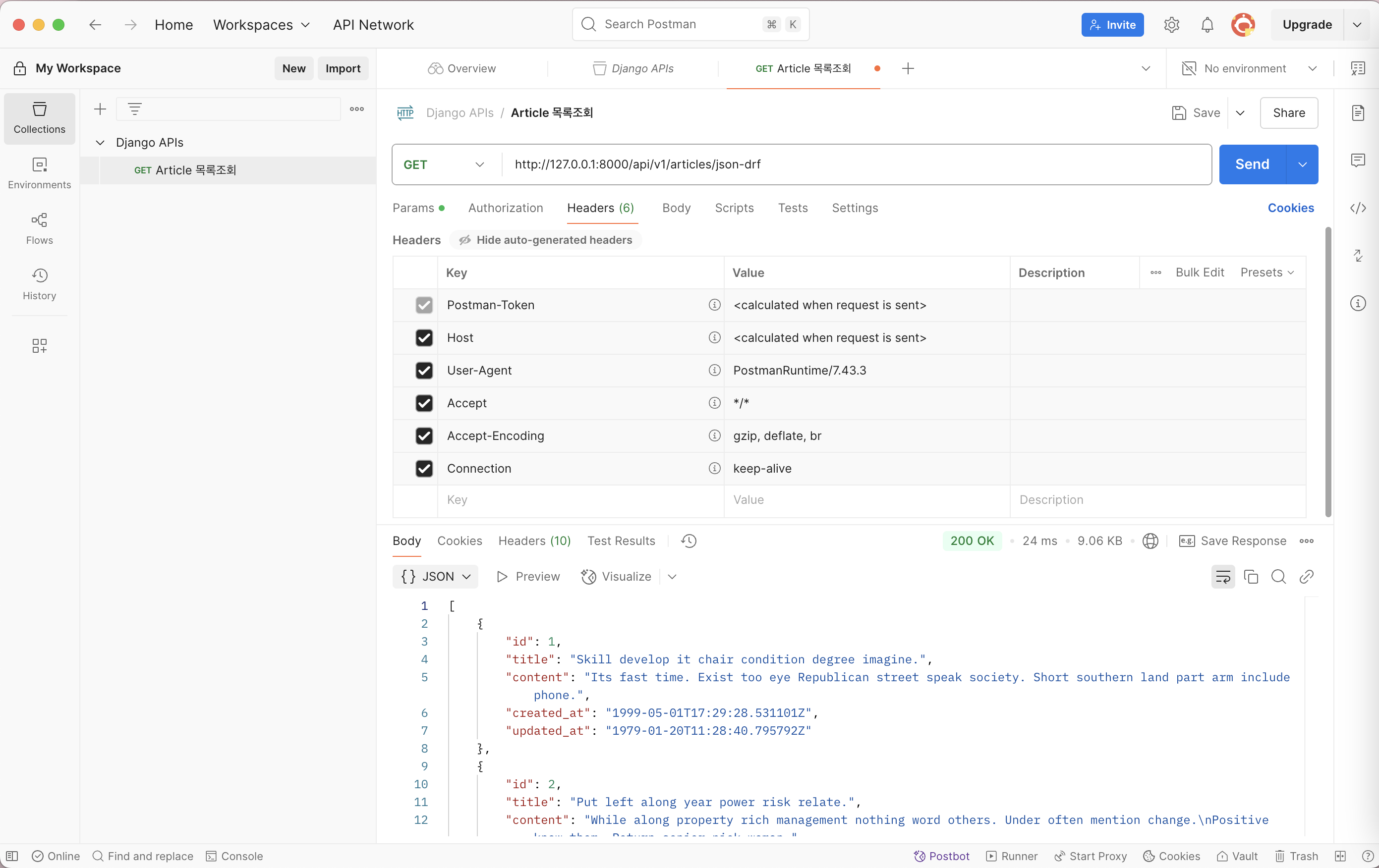Open the No environment selector
The height and width of the screenshot is (868, 1379).
(x=1249, y=69)
